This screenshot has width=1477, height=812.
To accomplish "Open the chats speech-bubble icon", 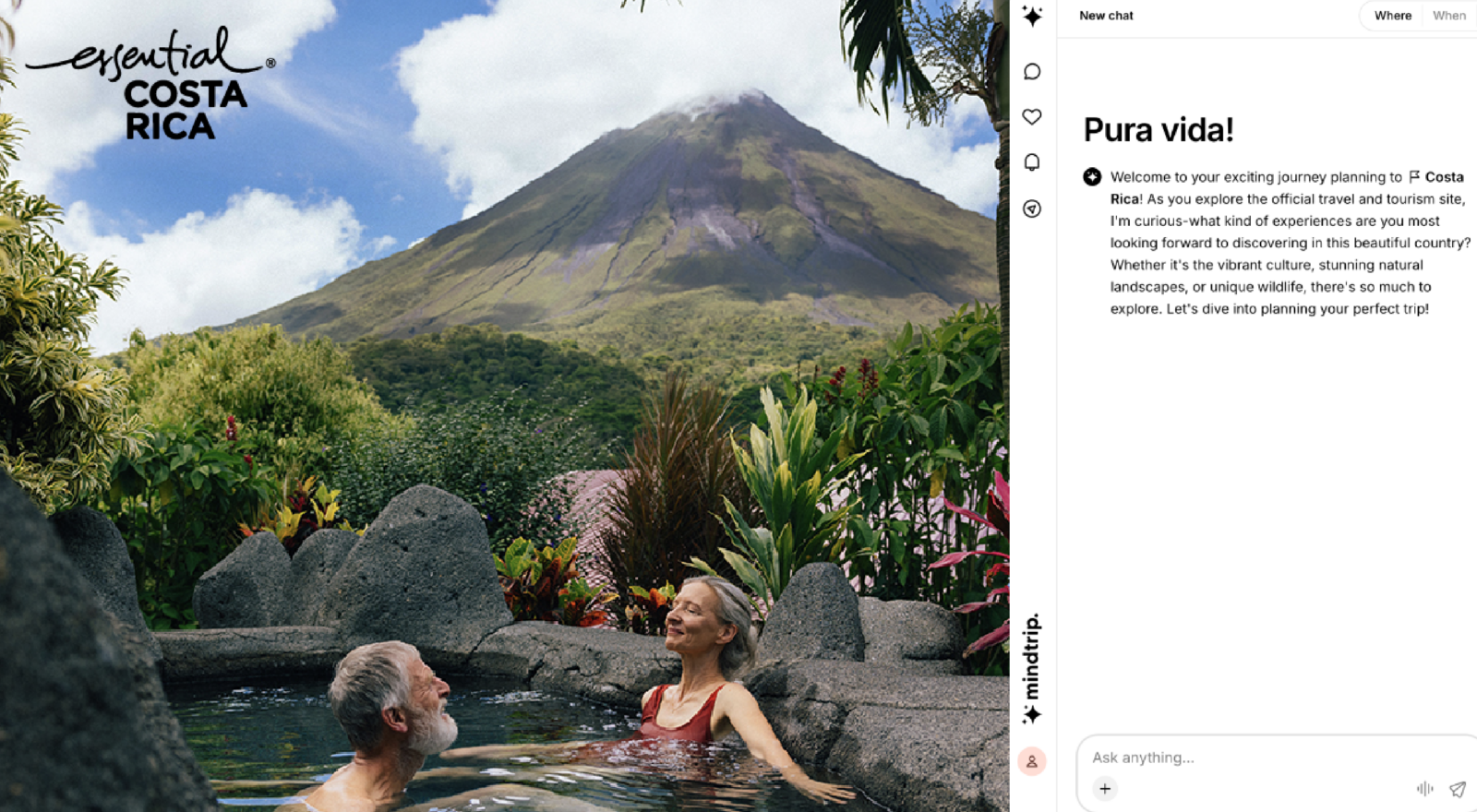I will (1032, 71).
